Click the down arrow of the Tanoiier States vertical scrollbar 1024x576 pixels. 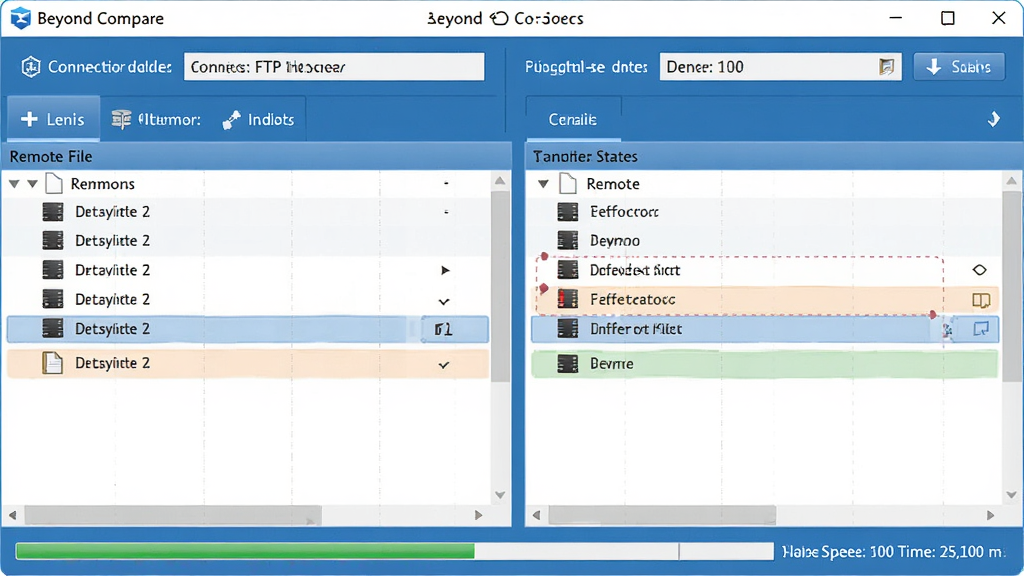pyautogui.click(x=1012, y=495)
